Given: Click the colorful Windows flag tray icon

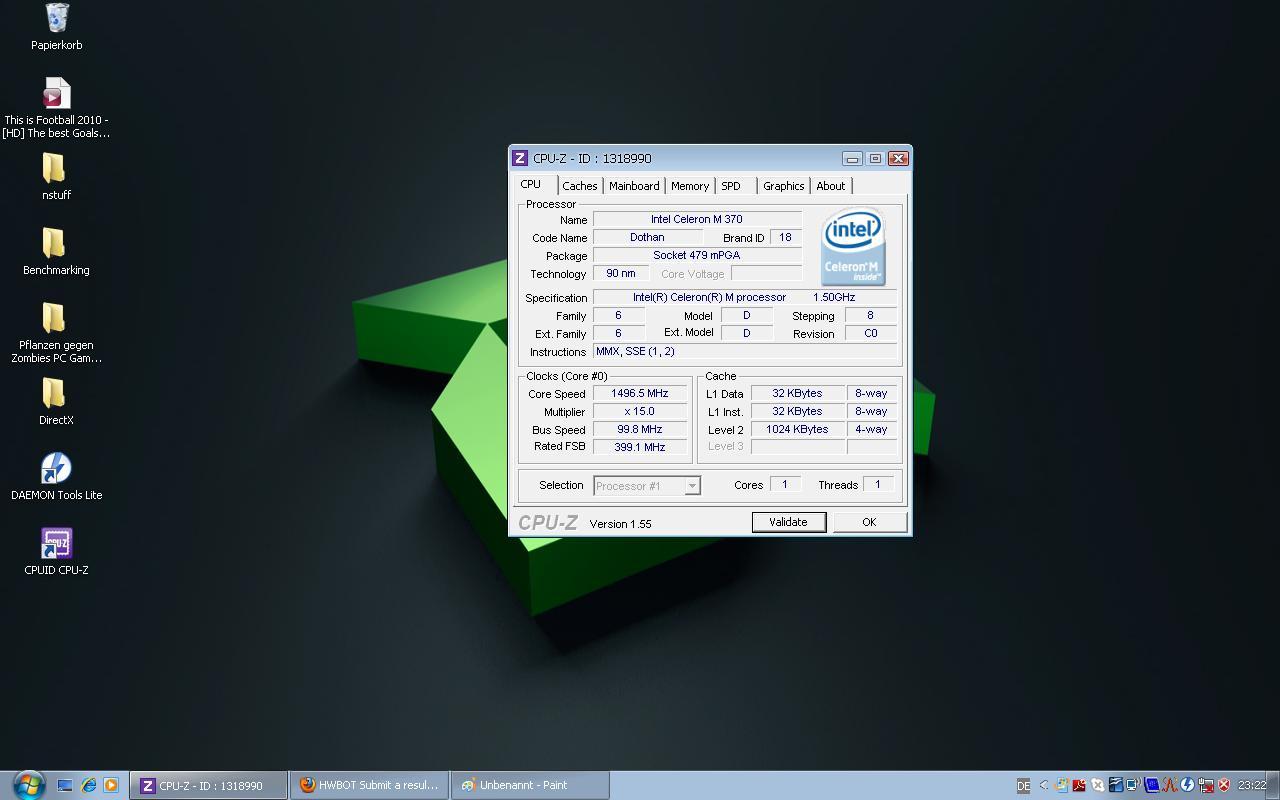Looking at the screenshot, I should (x=1061, y=785).
